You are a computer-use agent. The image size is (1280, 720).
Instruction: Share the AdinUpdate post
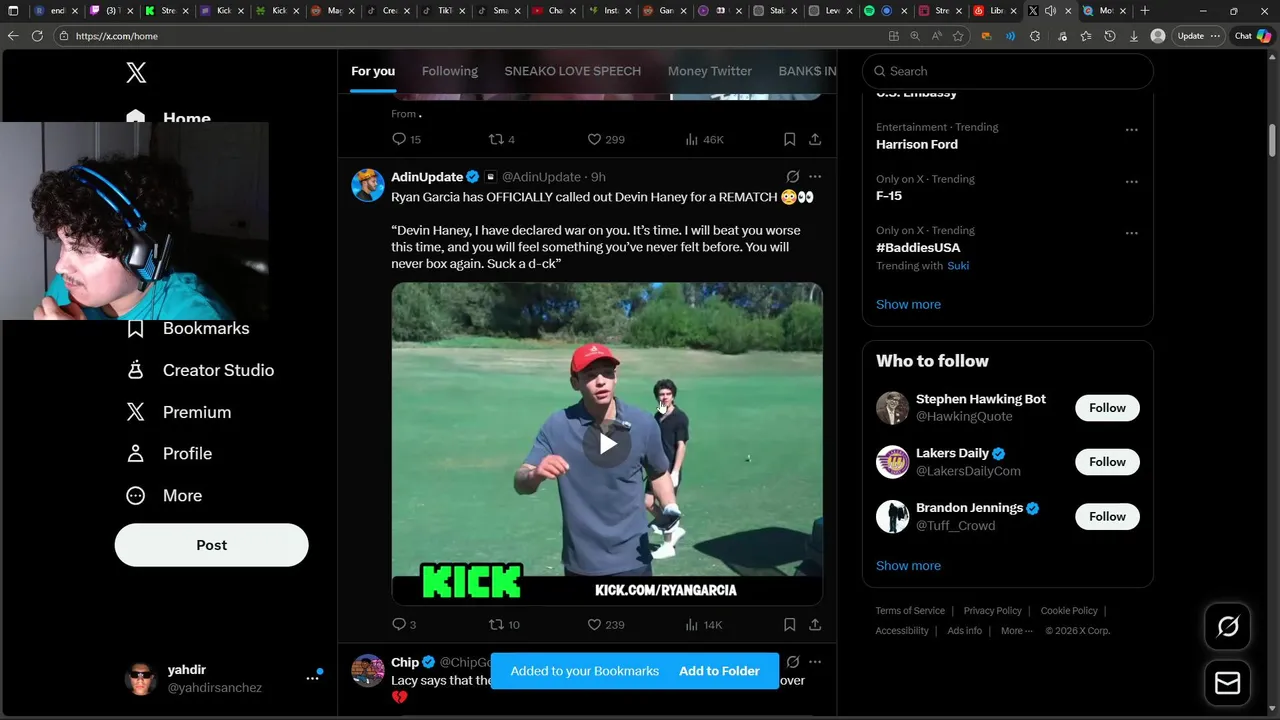[815, 624]
